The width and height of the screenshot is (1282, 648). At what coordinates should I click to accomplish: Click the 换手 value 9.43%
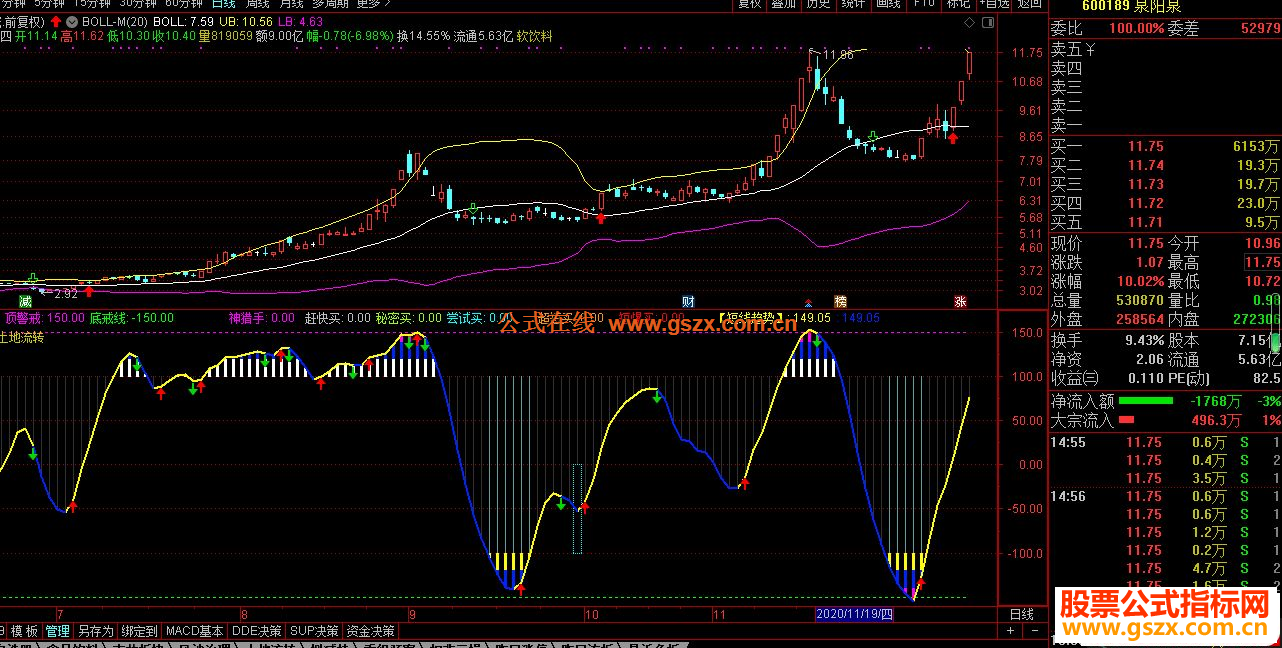(x=1143, y=339)
